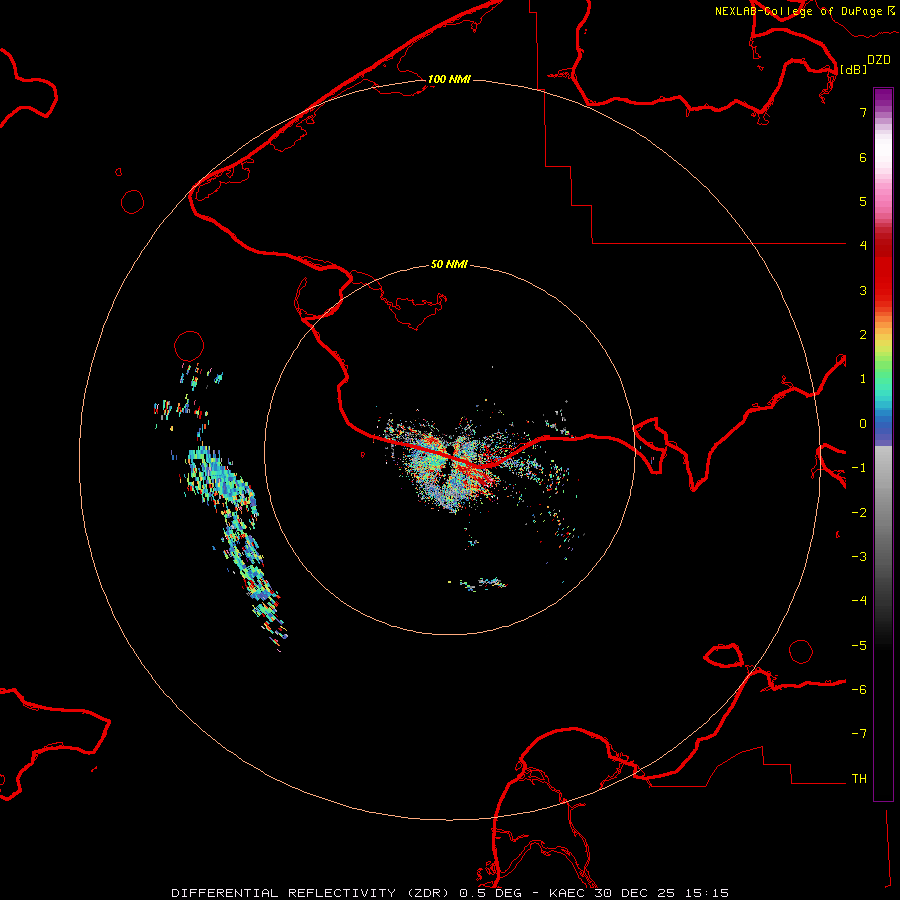
Task: Click the positive 3 scale label
Action: coord(863,290)
